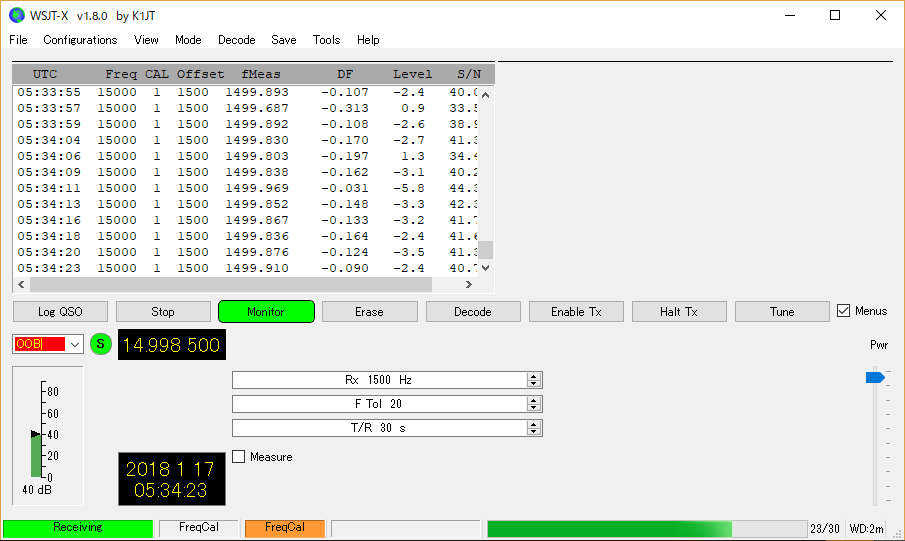
Task: Increase the F Tol 20 value
Action: coord(534,401)
